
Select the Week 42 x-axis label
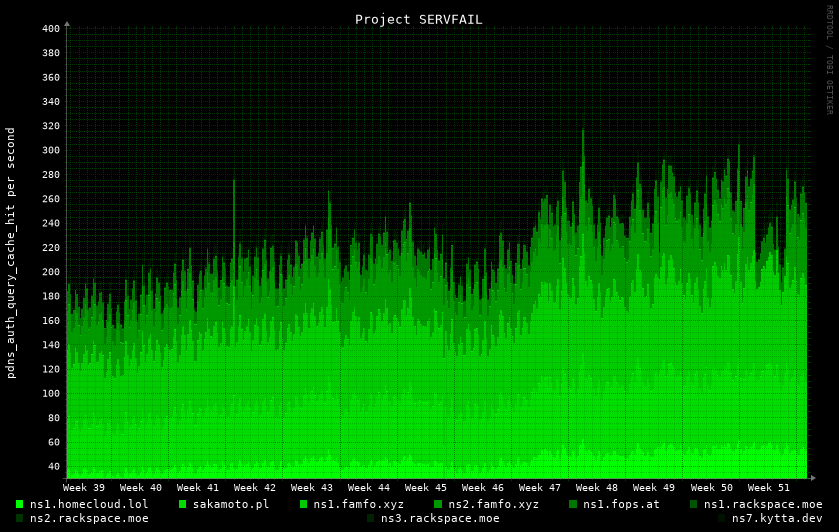[x=255, y=488]
